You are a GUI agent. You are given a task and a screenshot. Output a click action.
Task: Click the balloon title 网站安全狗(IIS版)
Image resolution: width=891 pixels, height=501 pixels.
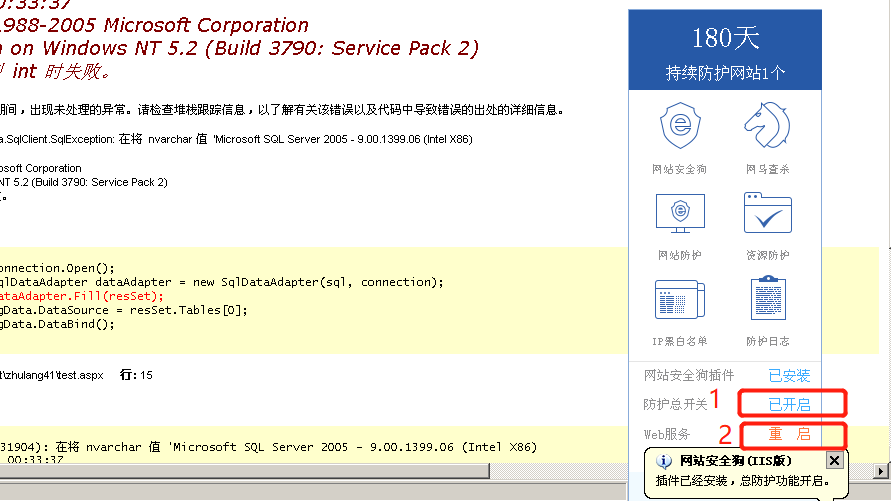736,461
